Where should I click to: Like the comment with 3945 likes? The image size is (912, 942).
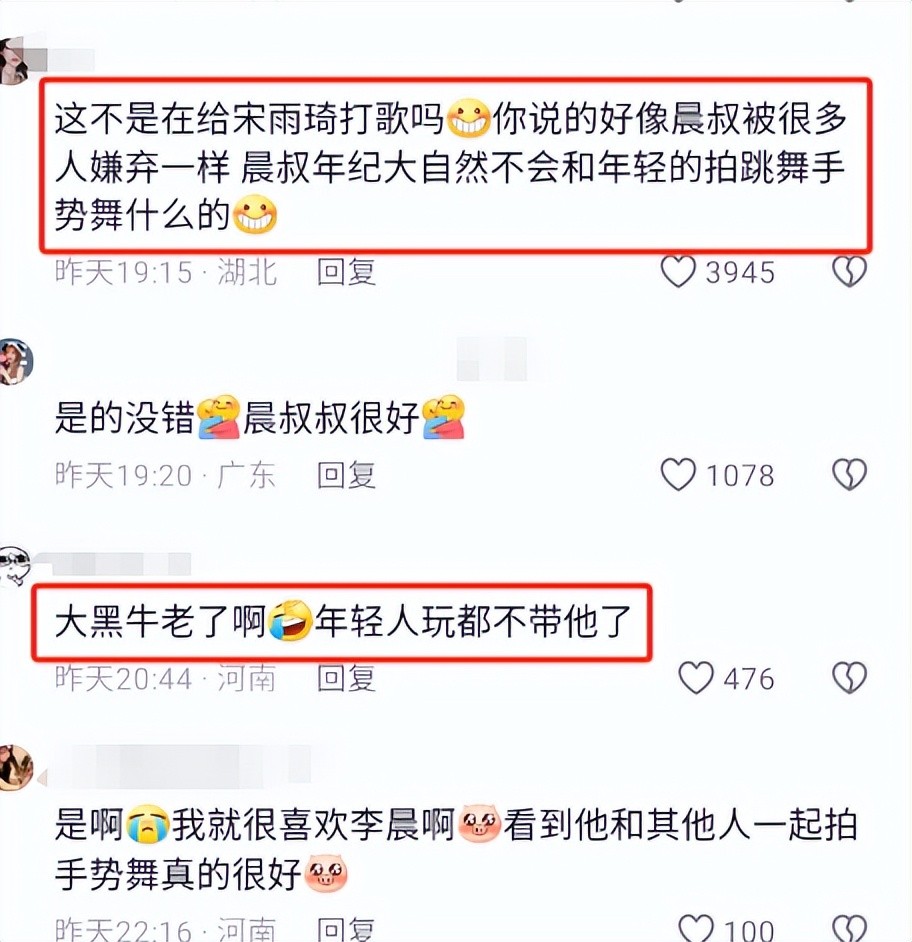[678, 272]
